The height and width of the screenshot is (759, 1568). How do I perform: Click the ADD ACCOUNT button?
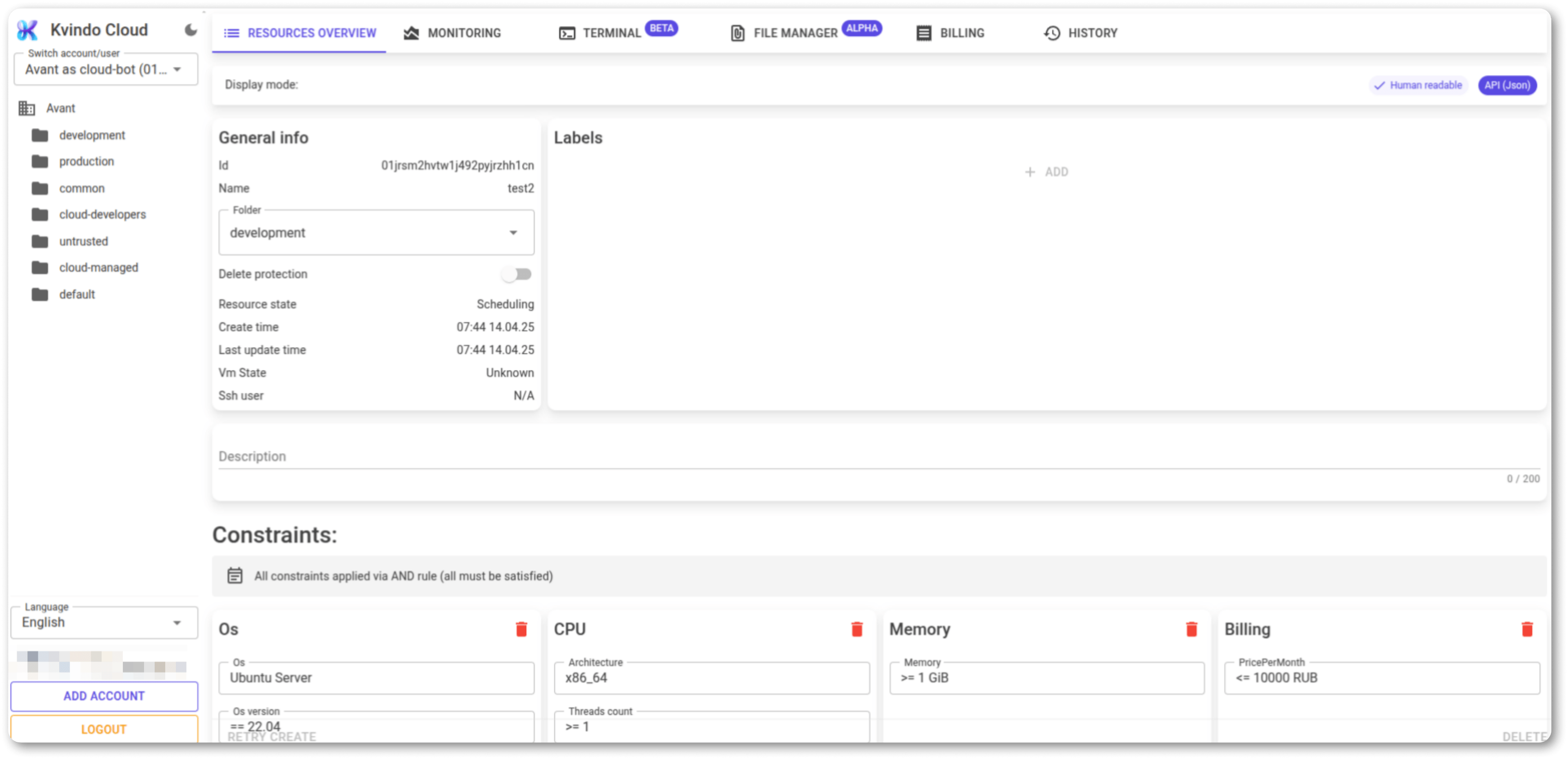[104, 696]
